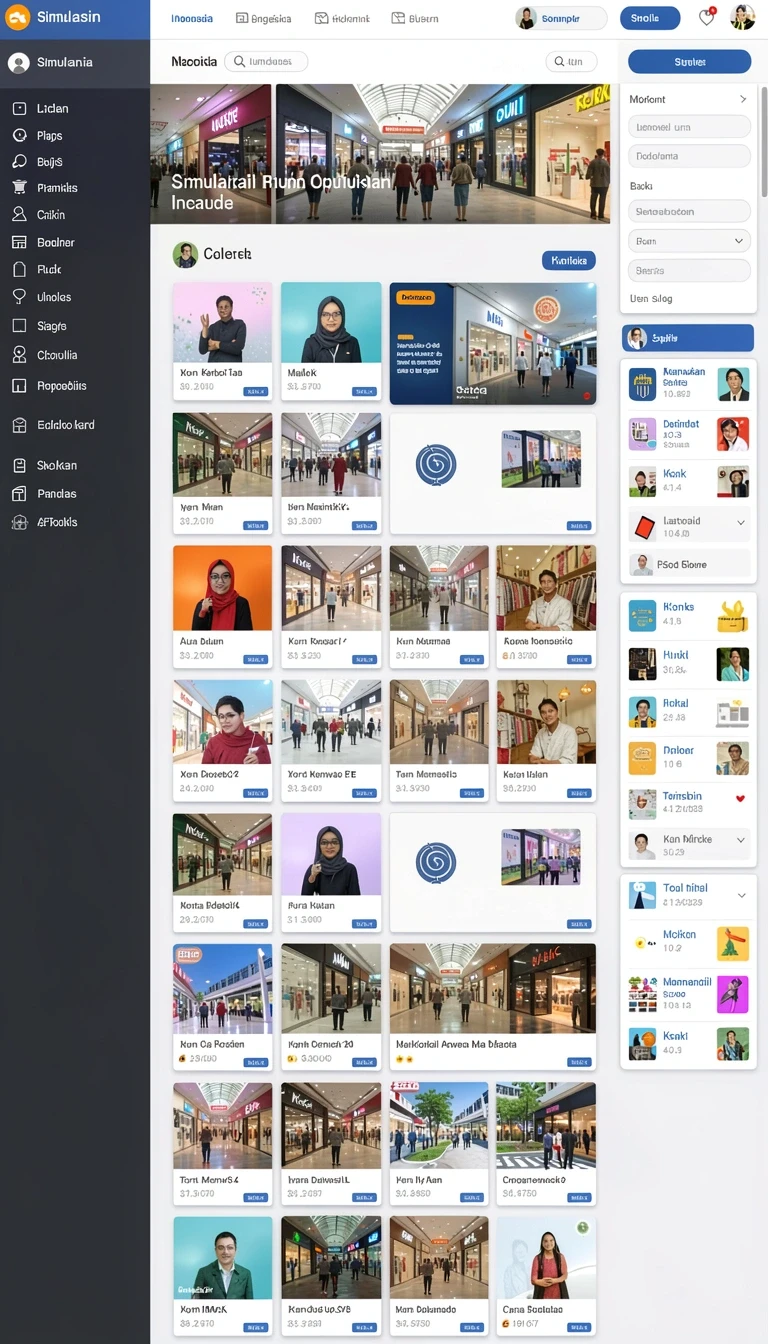Select the Fluck sidebar icon
Viewport: 768px width, 1344px height.
pos(18,269)
